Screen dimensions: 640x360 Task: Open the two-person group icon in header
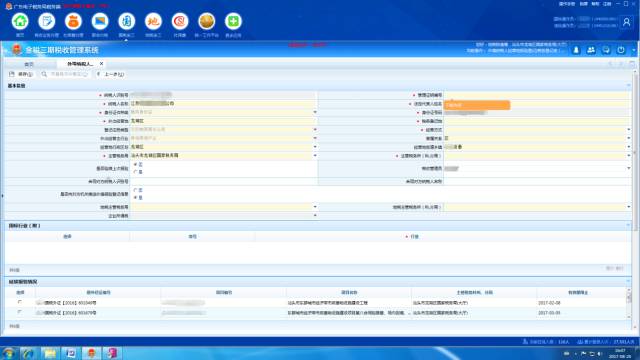tap(591, 50)
